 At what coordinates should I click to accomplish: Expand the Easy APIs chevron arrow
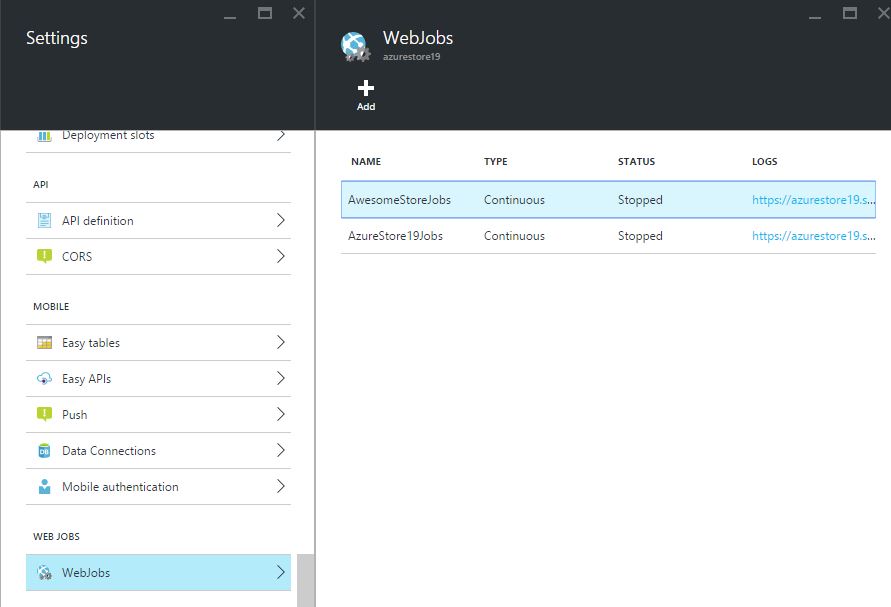click(x=281, y=379)
